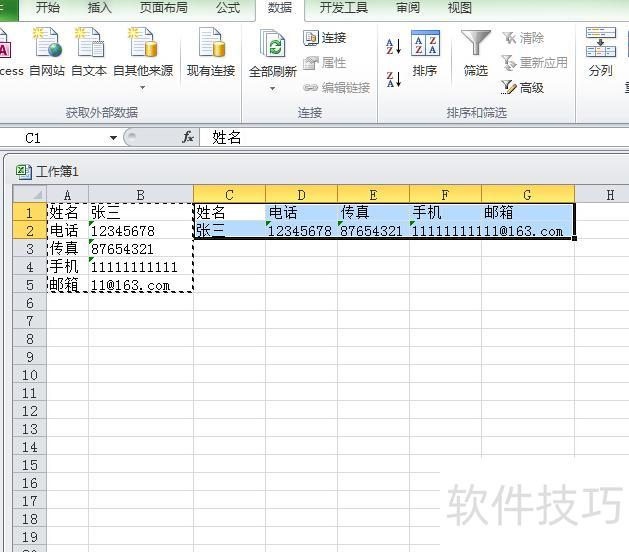Select column G header
The width and height of the screenshot is (629, 552).
pos(528,195)
